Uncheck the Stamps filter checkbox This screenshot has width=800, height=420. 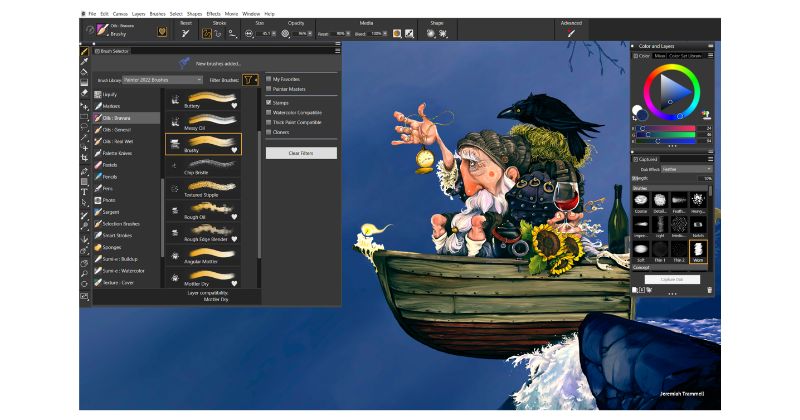[x=269, y=103]
